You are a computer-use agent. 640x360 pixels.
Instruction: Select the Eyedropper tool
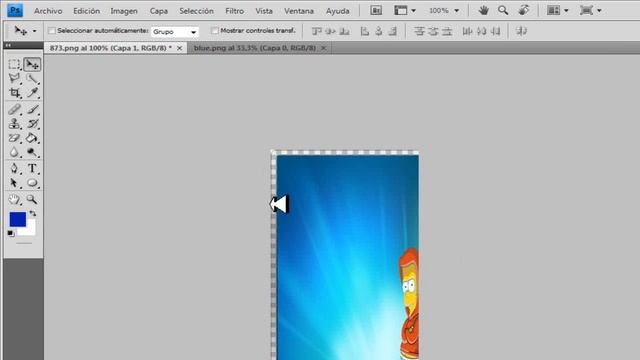(32, 93)
